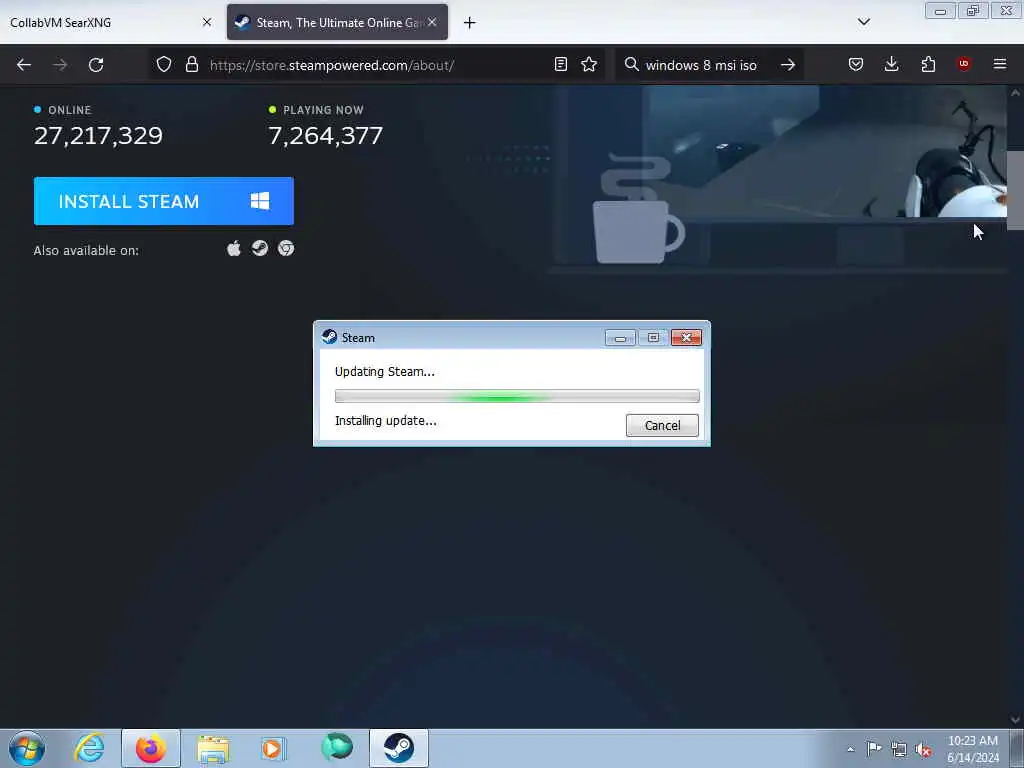Click the Steam update progress bar
Viewport: 1024px width, 768px height.
click(x=517, y=396)
